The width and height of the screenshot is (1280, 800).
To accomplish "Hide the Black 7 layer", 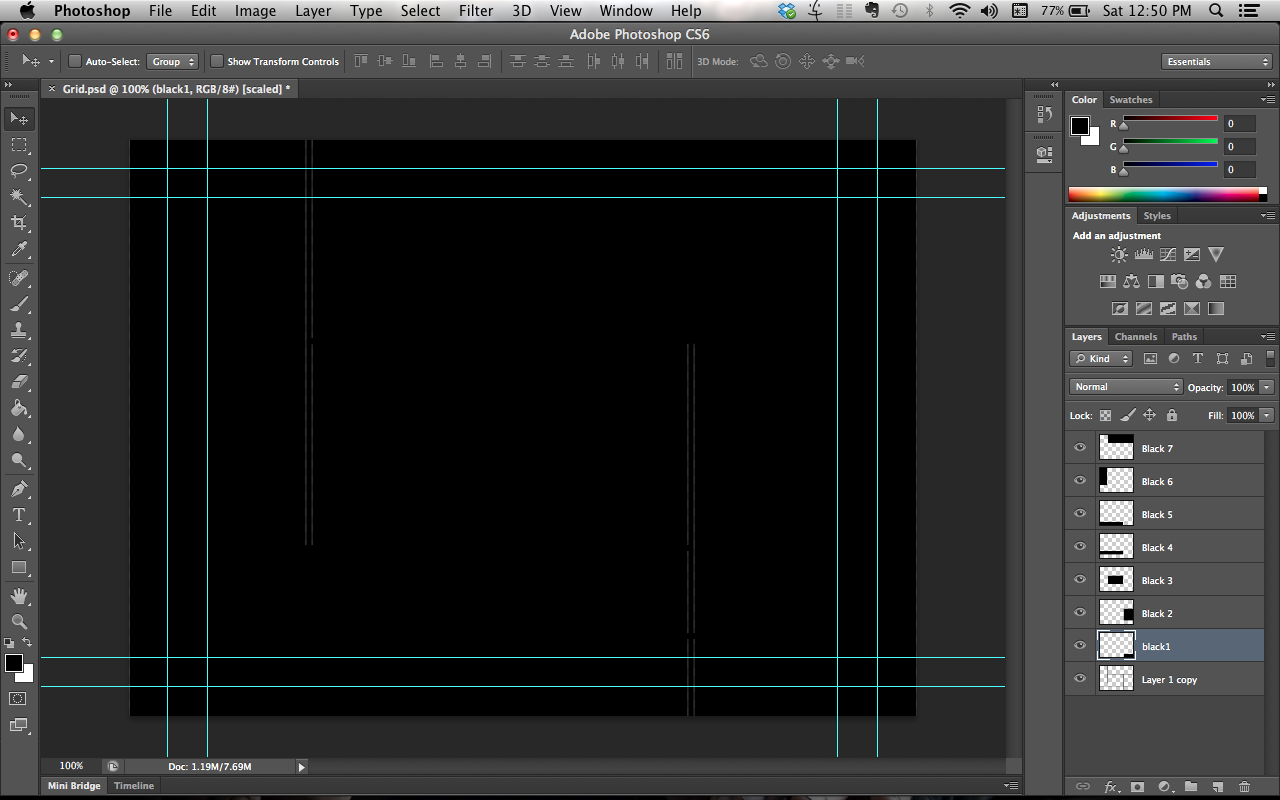I will (x=1079, y=447).
